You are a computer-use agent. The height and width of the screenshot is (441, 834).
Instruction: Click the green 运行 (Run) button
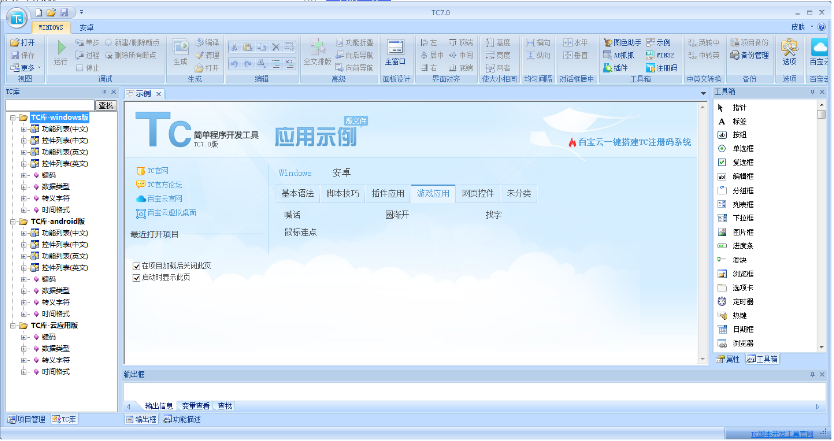(x=61, y=52)
